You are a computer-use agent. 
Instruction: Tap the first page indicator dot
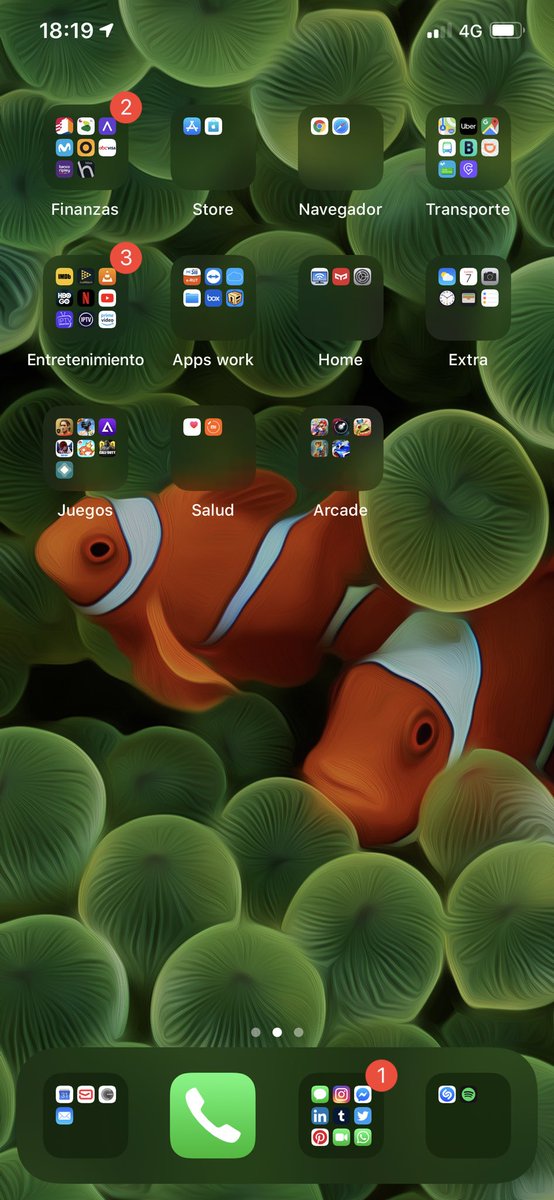256,1031
